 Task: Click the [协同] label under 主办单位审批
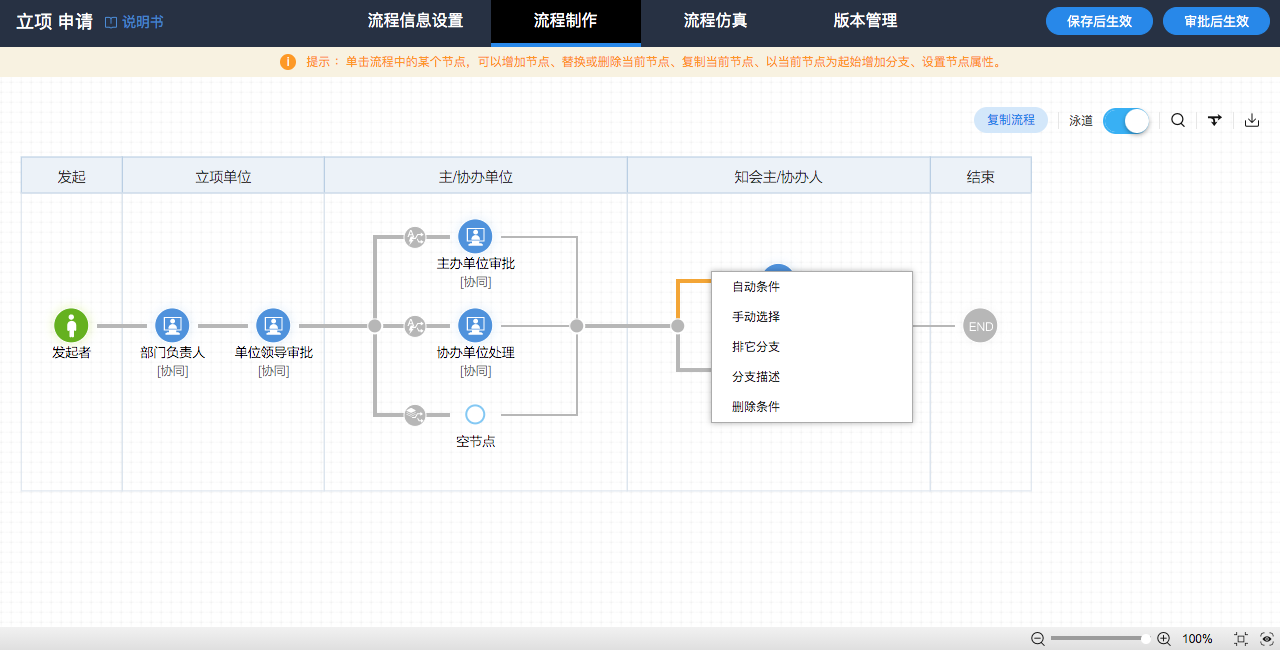tap(475, 282)
